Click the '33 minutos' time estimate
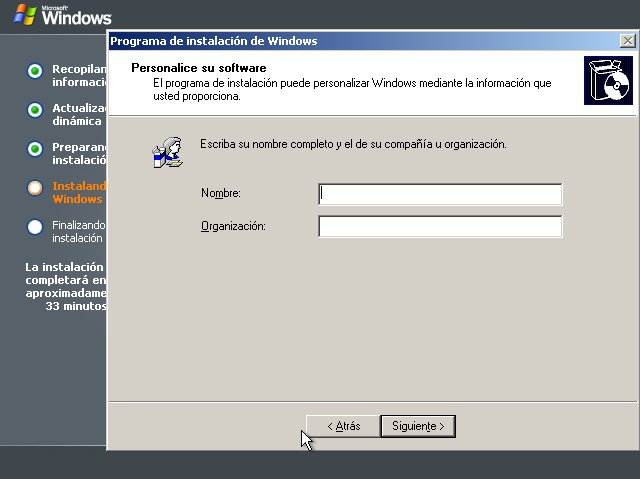640x479 pixels. (x=76, y=306)
